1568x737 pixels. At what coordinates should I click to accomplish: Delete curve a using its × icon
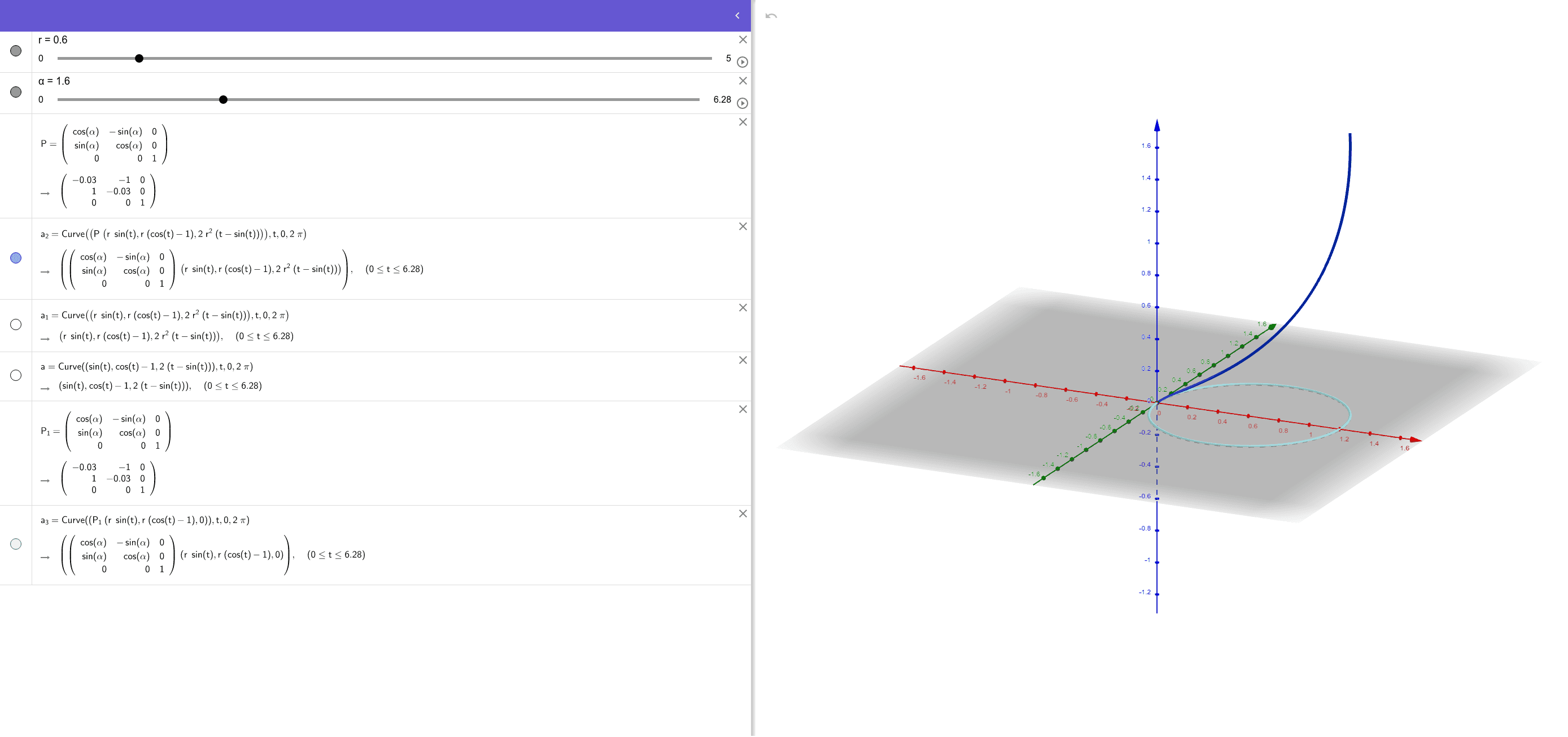click(x=742, y=359)
